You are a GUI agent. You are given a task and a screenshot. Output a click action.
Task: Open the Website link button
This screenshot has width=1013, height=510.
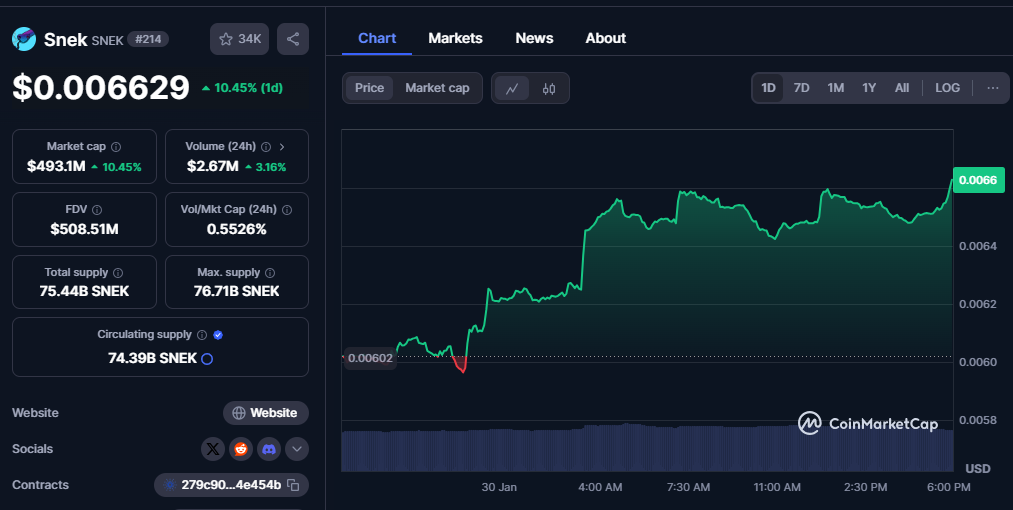(266, 413)
